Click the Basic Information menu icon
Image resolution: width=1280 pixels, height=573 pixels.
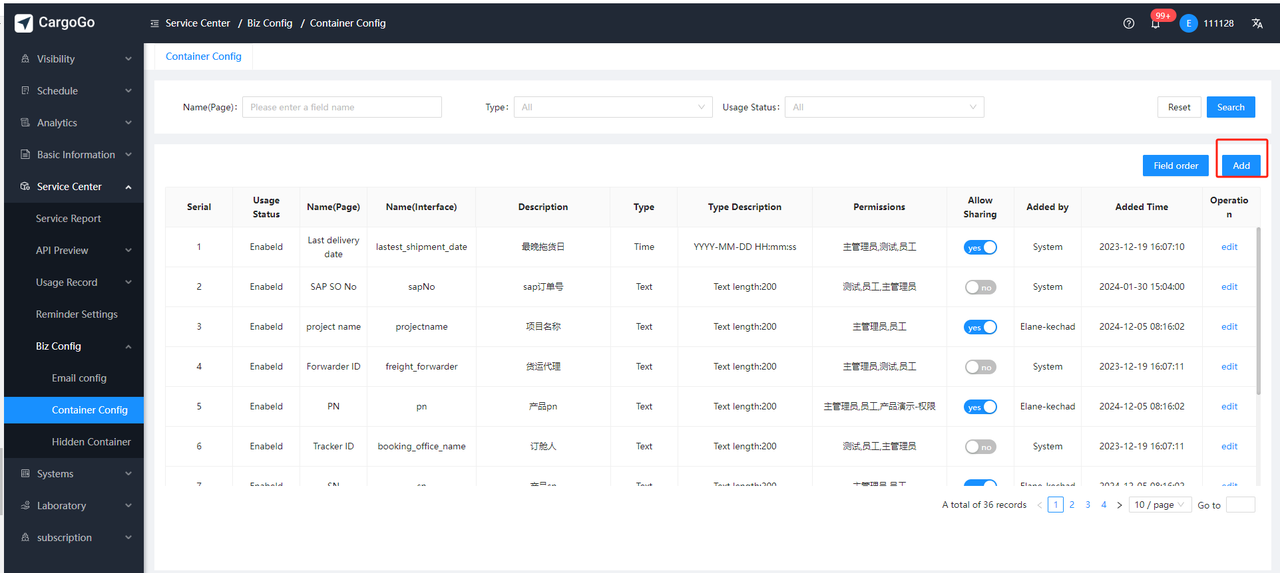pyautogui.click(x=26, y=155)
